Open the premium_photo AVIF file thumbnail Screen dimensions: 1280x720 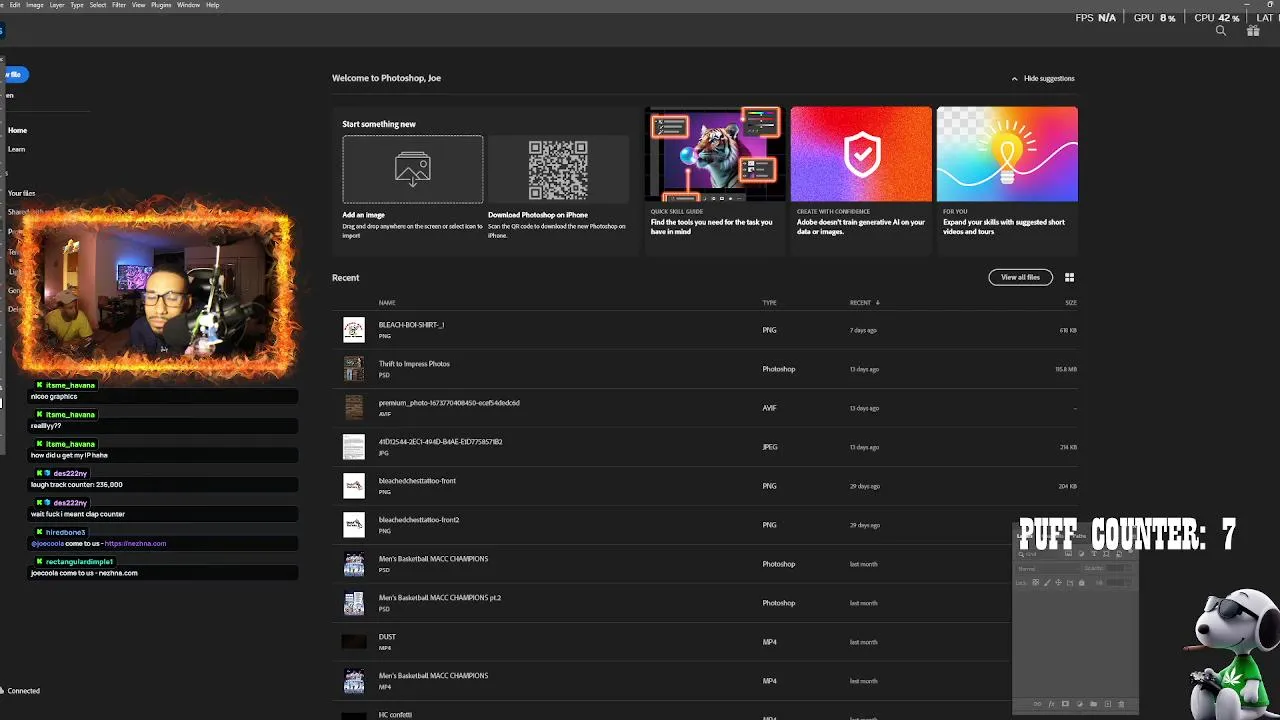354,408
